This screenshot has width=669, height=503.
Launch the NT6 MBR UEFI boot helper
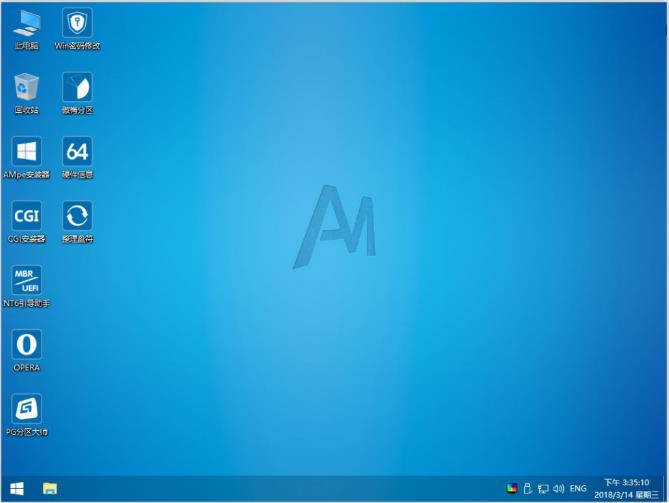coord(26,287)
